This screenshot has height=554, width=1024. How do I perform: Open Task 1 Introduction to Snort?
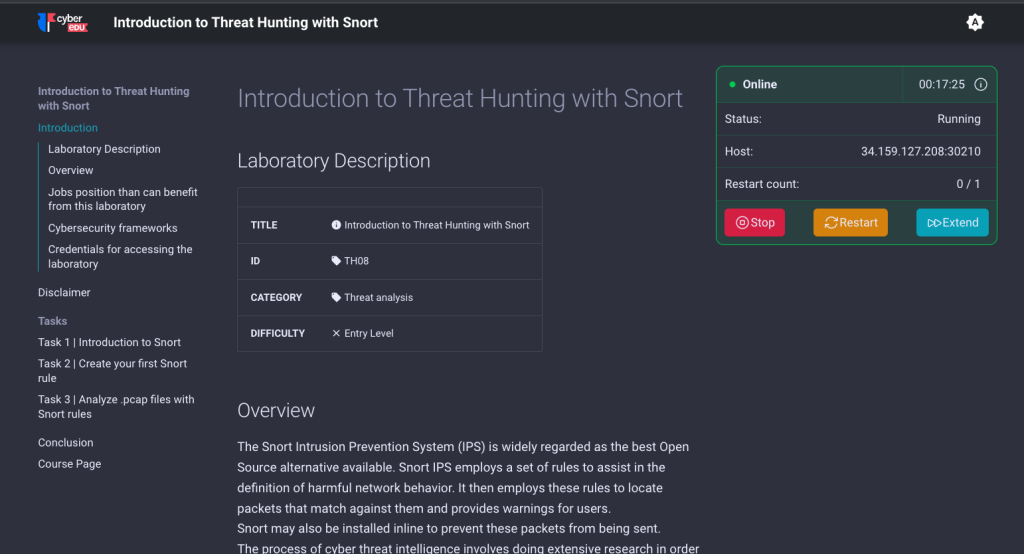click(109, 342)
